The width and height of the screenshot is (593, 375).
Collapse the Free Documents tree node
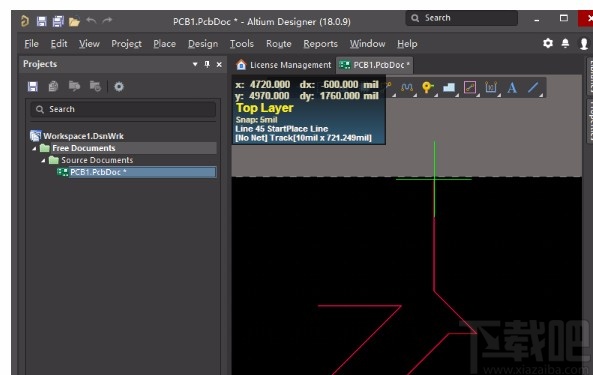[x=34, y=149]
